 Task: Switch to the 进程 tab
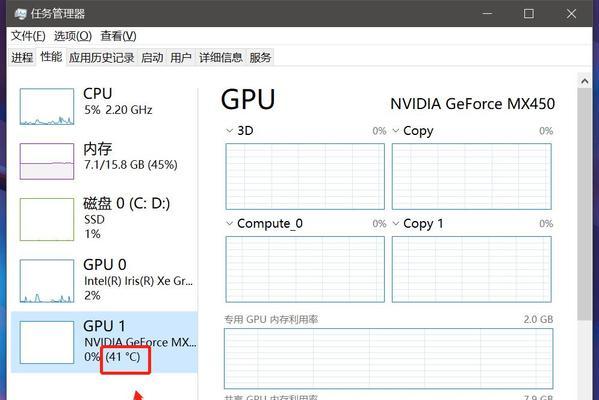[22, 58]
